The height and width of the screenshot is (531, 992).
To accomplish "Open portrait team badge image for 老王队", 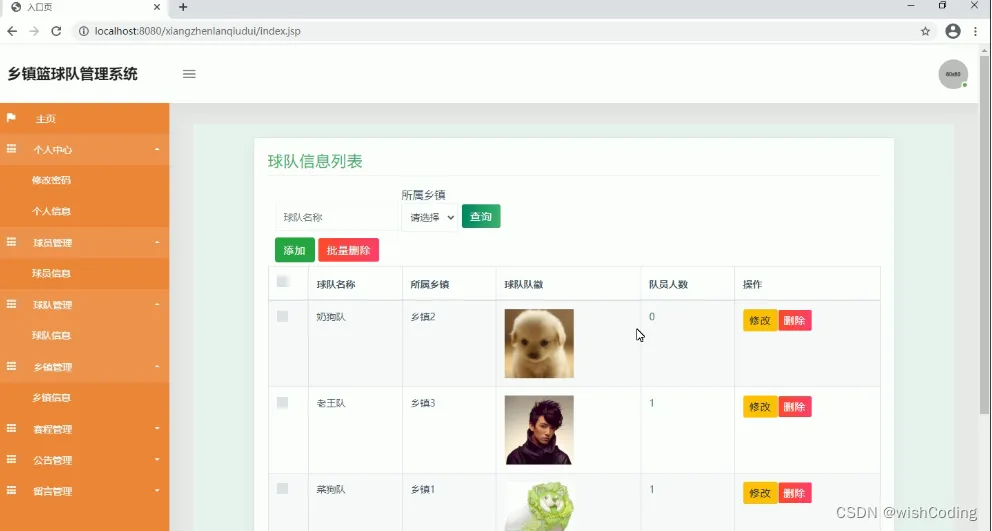I will (x=539, y=430).
